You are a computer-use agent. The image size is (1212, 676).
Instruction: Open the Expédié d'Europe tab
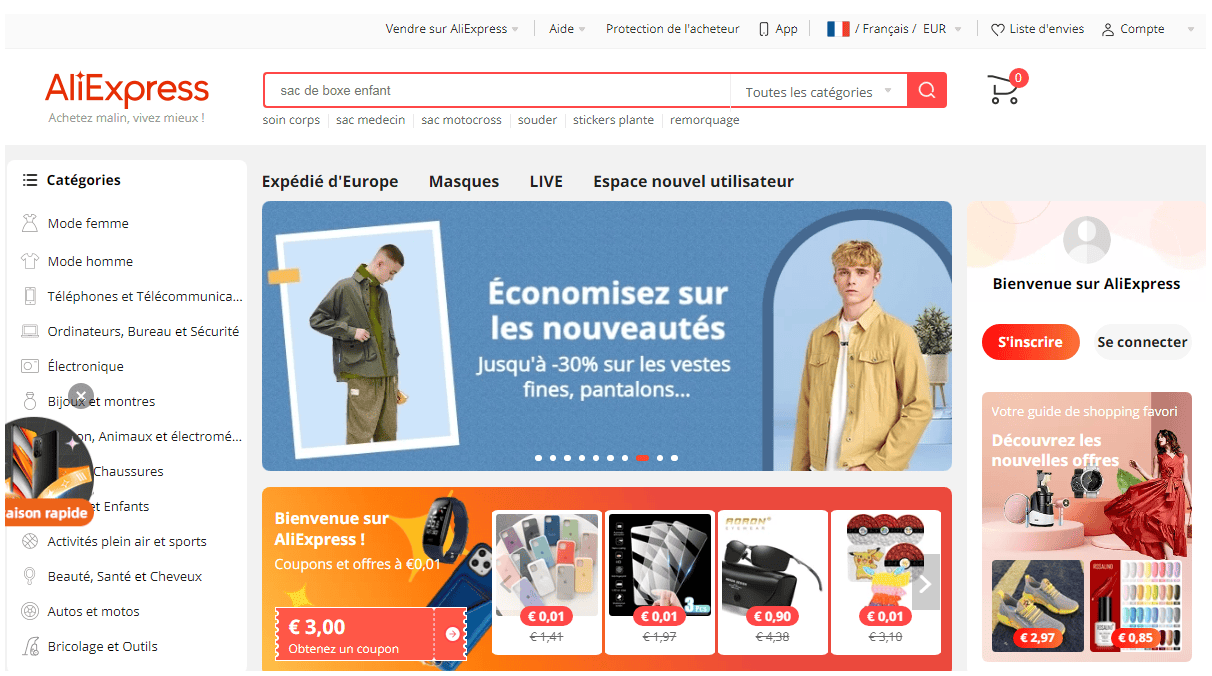(x=330, y=181)
